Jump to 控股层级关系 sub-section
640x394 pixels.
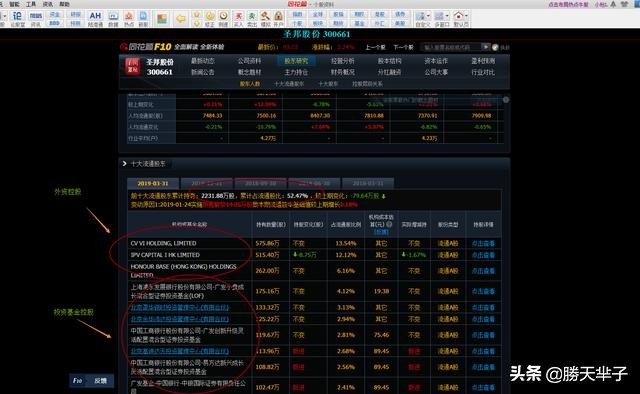pos(367,84)
